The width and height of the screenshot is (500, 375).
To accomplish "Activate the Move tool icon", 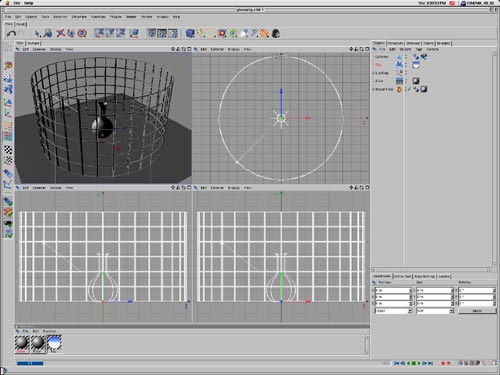I will (x=60, y=33).
